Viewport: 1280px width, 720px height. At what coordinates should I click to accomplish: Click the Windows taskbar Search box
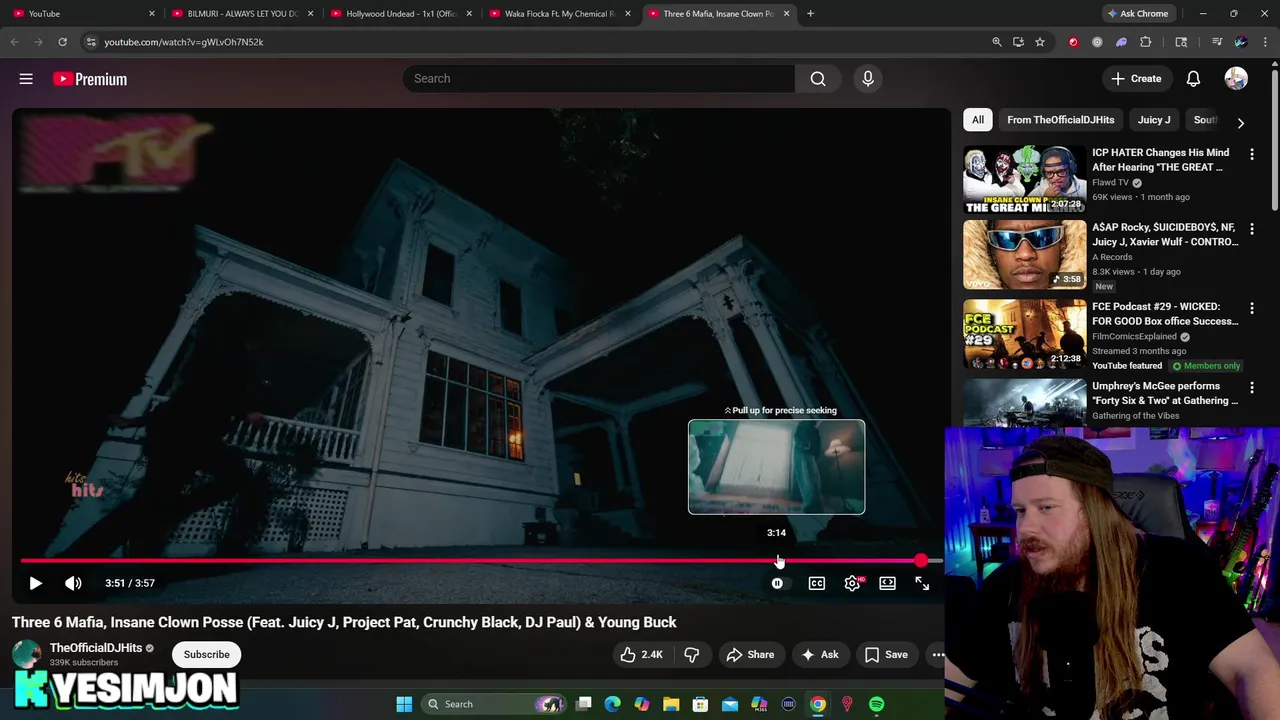tap(494, 704)
